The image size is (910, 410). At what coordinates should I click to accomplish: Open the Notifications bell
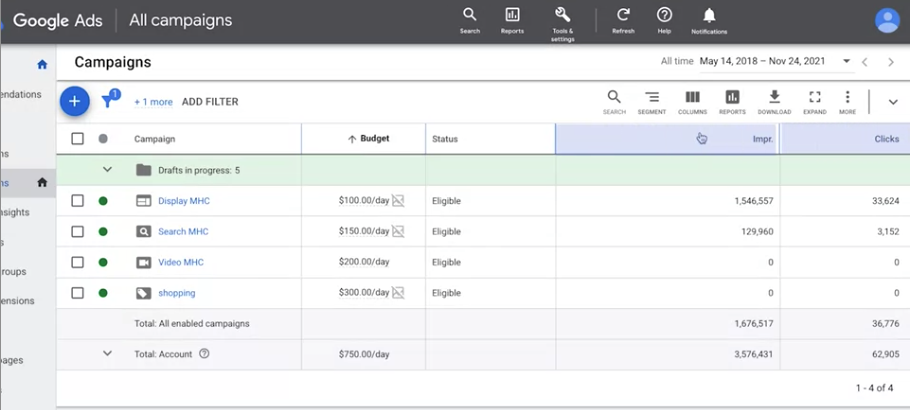click(709, 20)
